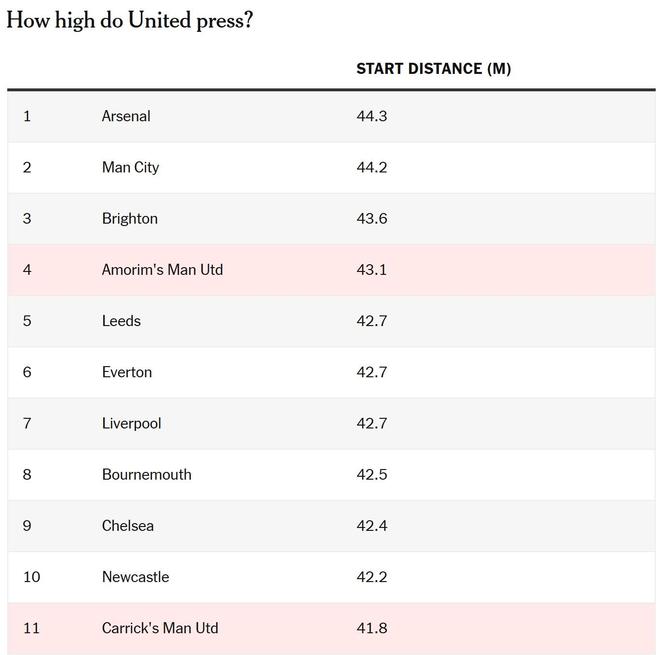Click the highlighted Amorim's Man Utd row
Viewport: 660px width, 655px height.
162,270
